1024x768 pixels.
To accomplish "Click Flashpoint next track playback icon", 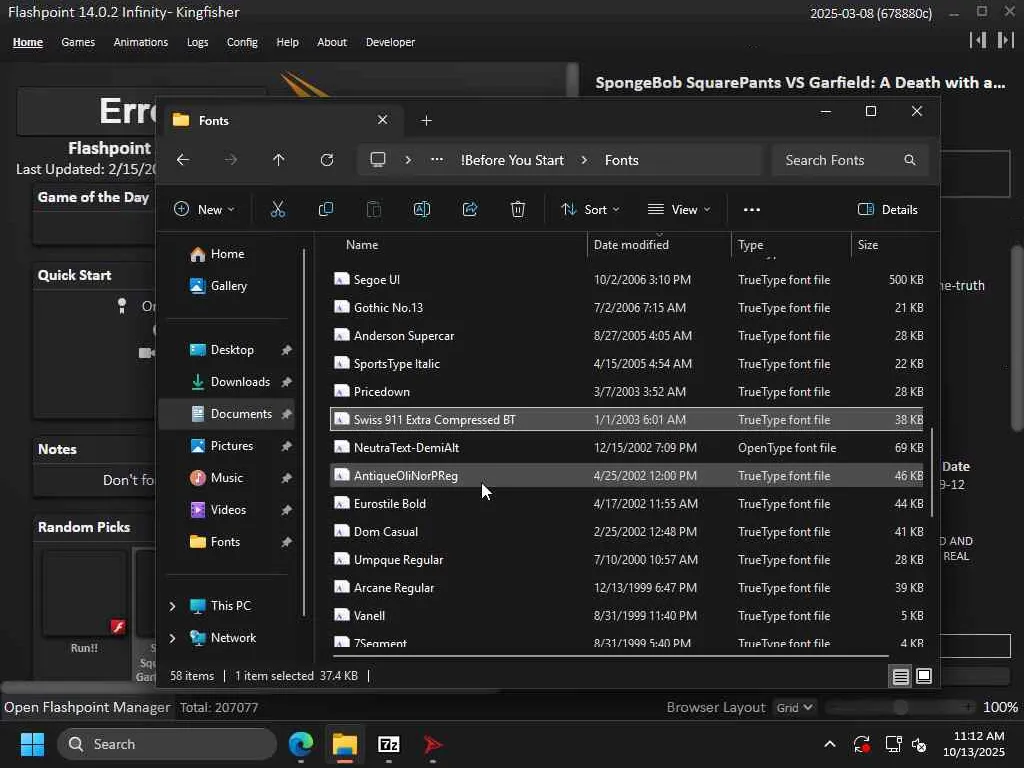I will [x=1006, y=40].
